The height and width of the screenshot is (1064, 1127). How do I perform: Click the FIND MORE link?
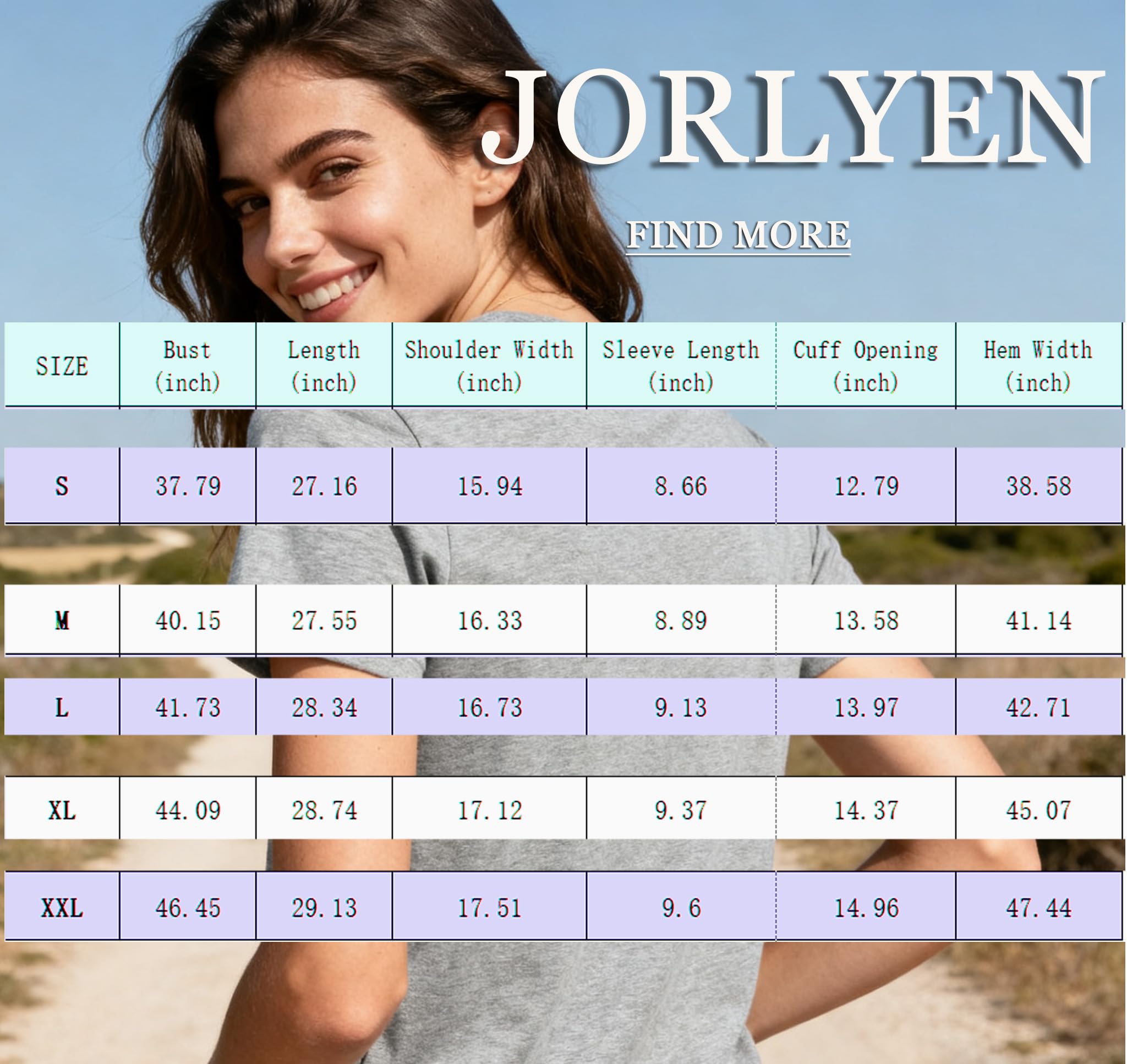[x=738, y=235]
